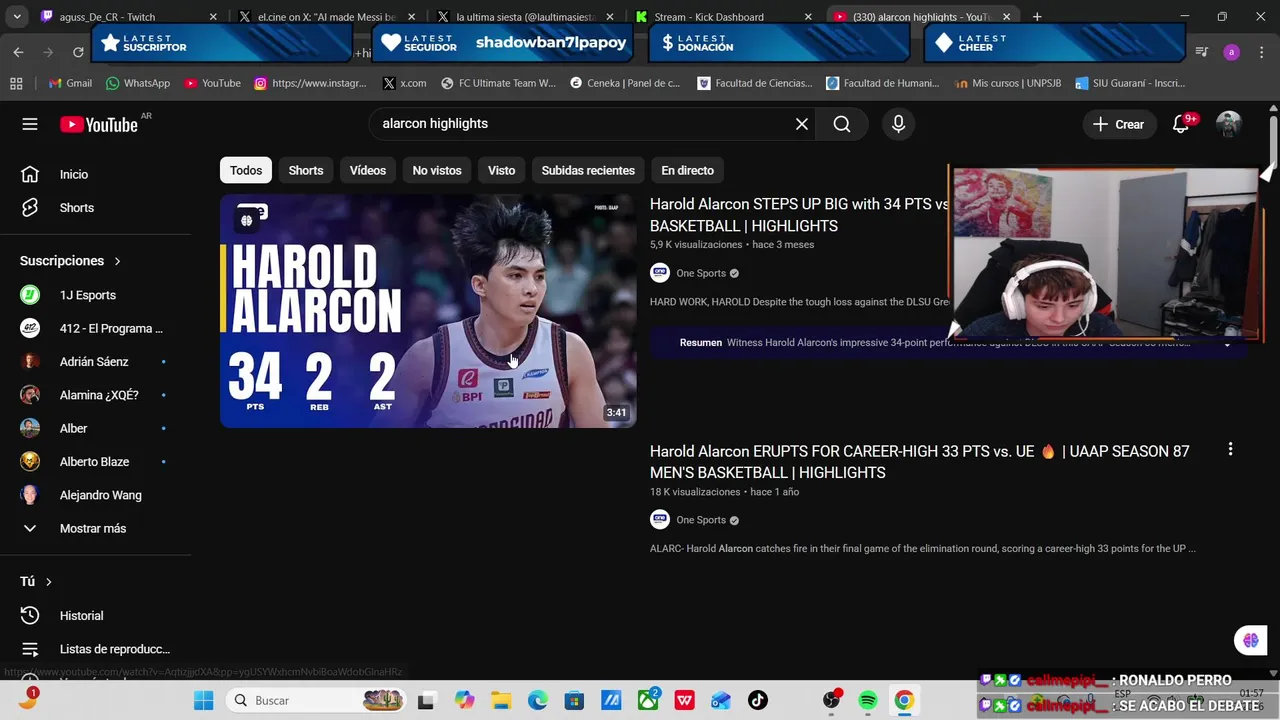Start voice search with the microphone
The image size is (1280, 720).
898,124
